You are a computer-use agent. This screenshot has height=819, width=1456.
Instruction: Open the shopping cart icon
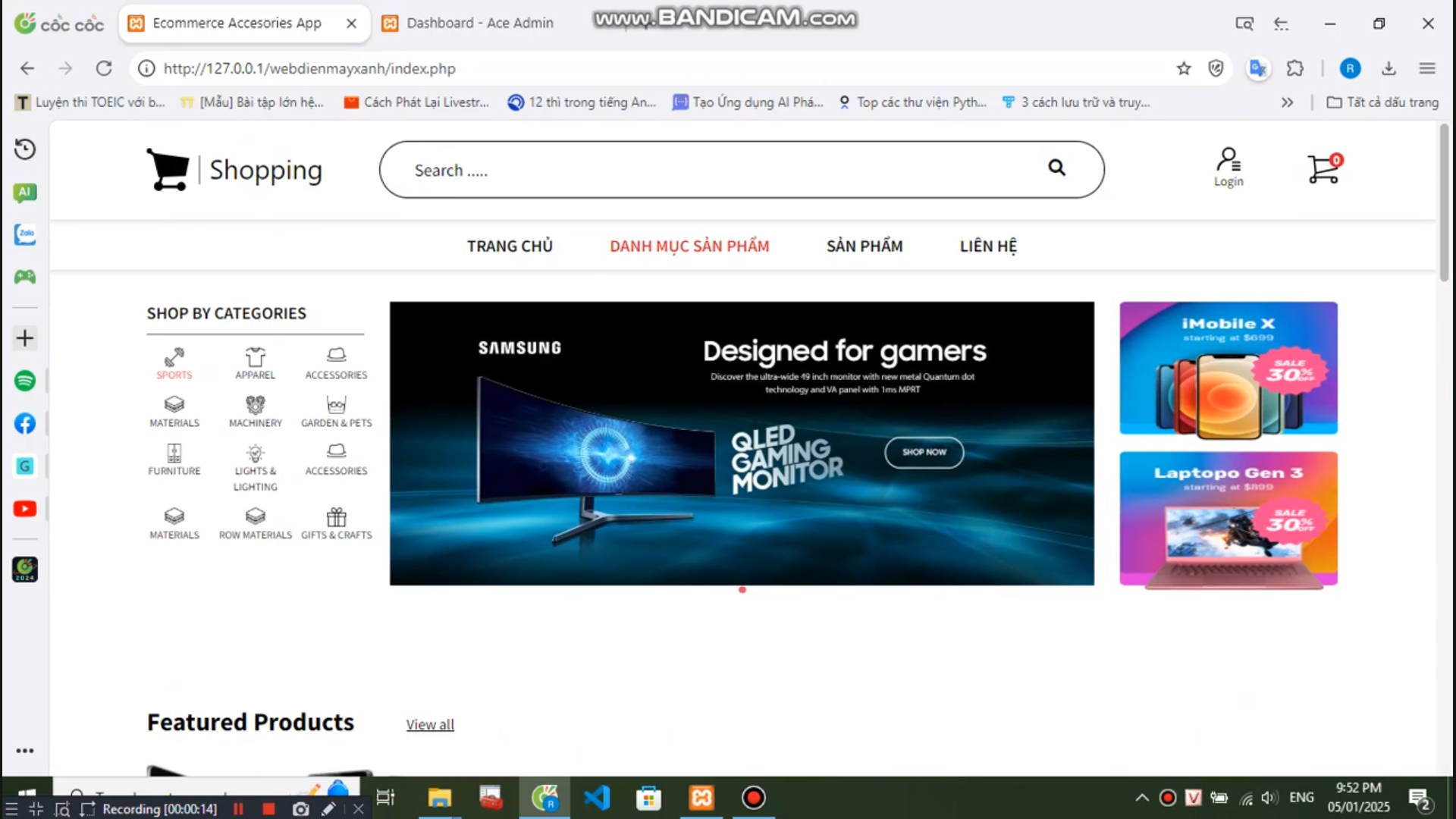click(1324, 168)
